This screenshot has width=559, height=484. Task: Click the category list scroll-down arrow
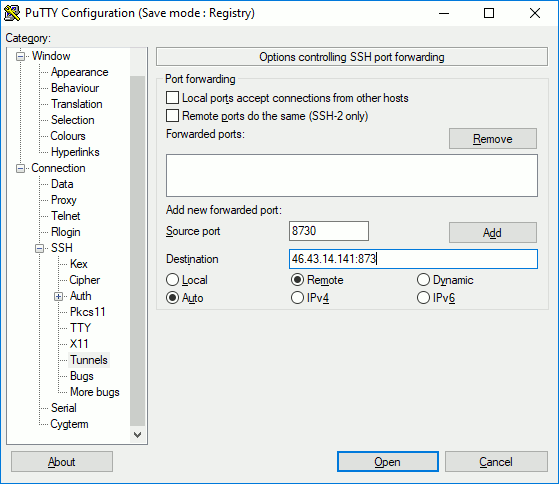tap(138, 435)
